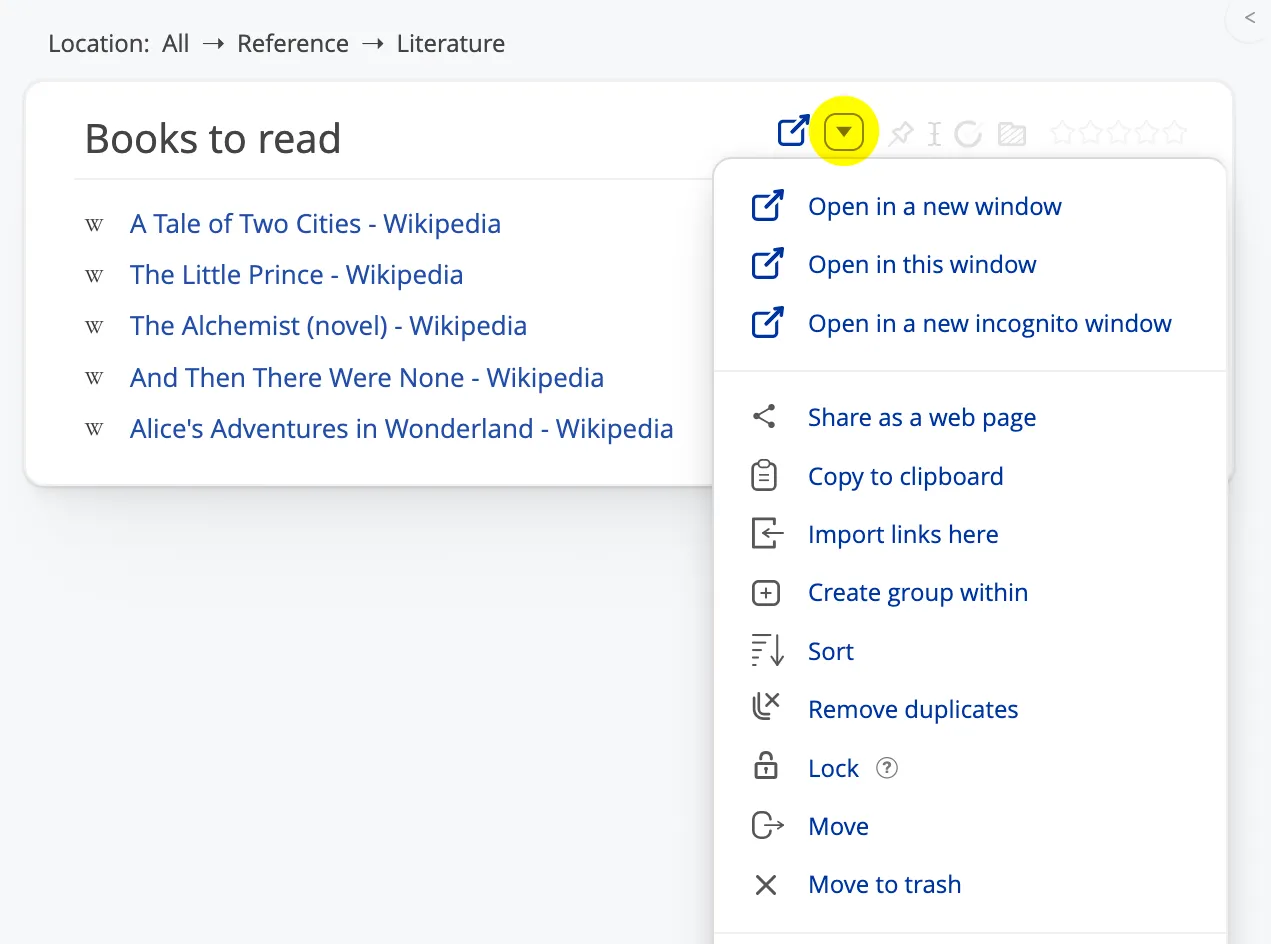Set rating using the fifth star
Image resolution: width=1271 pixels, height=944 pixels.
coord(1175,133)
